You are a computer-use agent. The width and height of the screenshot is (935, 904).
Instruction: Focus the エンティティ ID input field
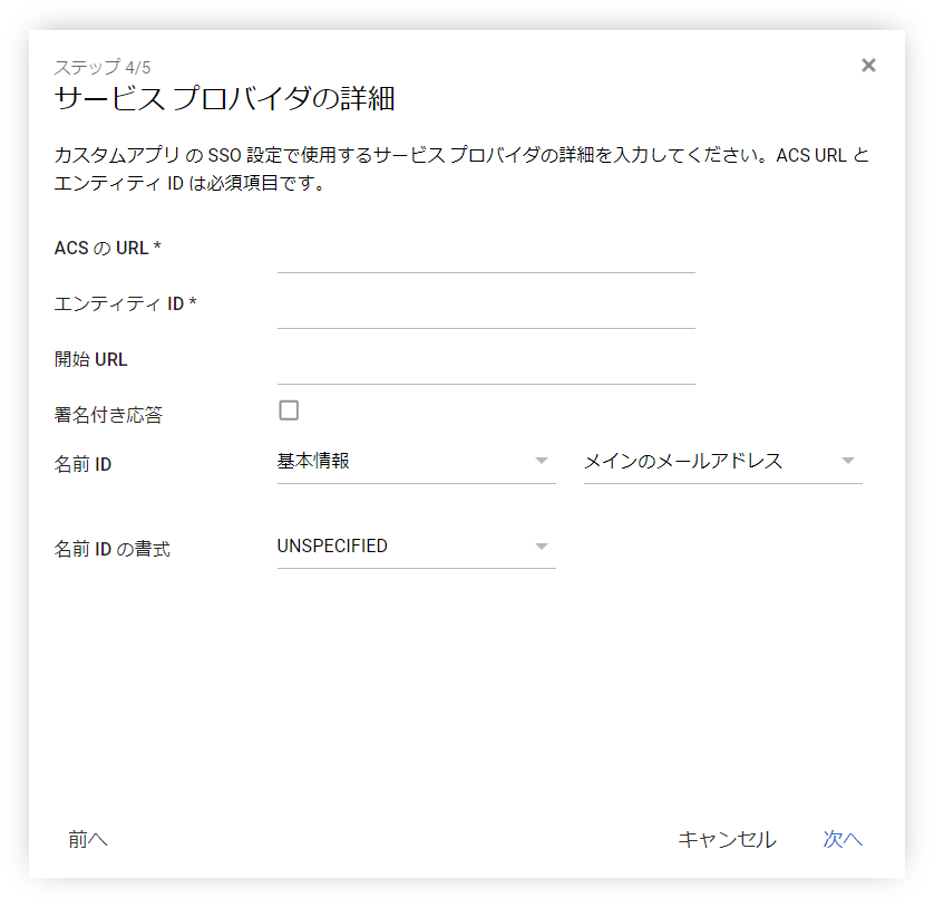pos(485,310)
